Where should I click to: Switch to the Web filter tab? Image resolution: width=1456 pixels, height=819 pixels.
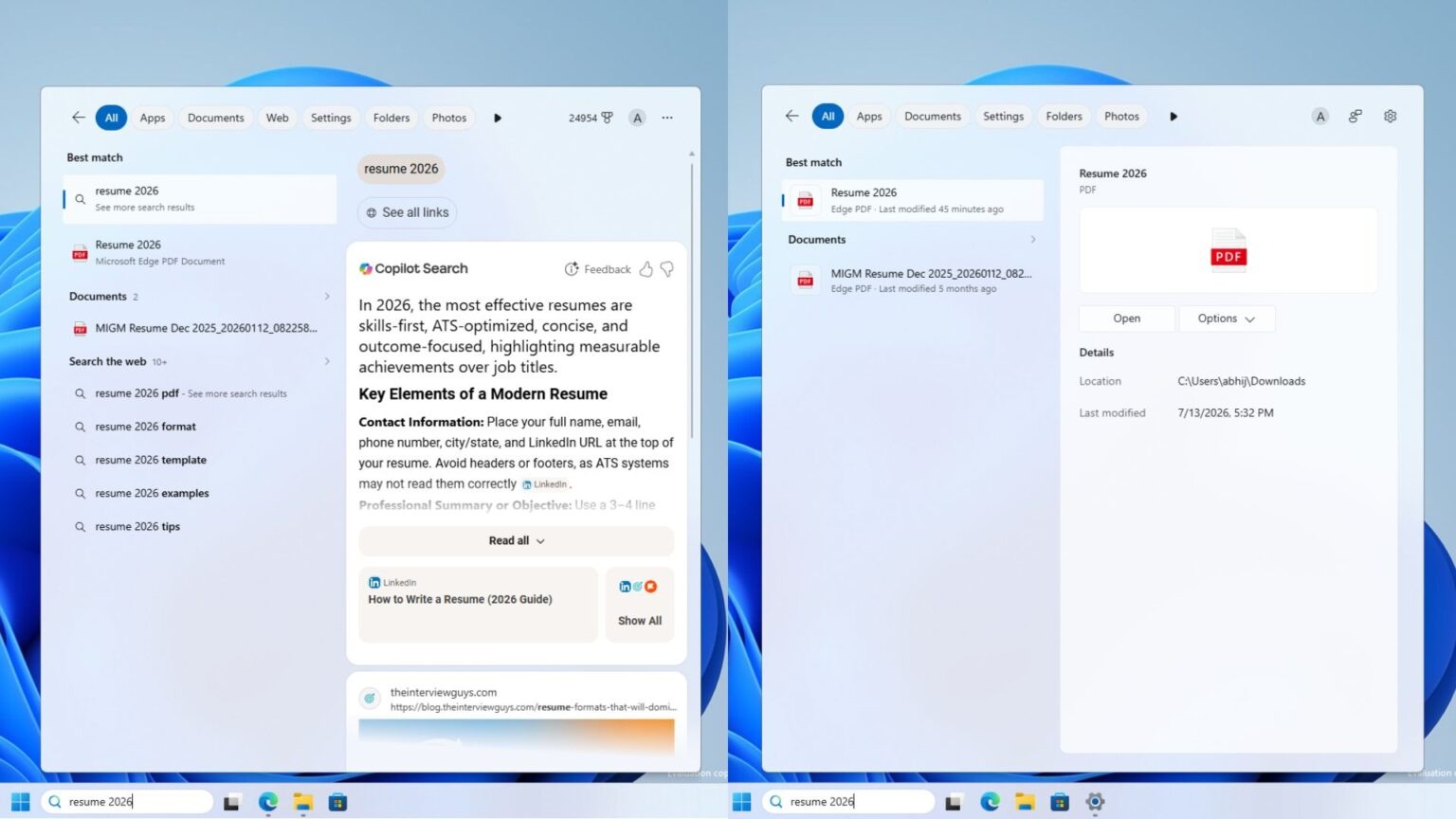click(277, 118)
